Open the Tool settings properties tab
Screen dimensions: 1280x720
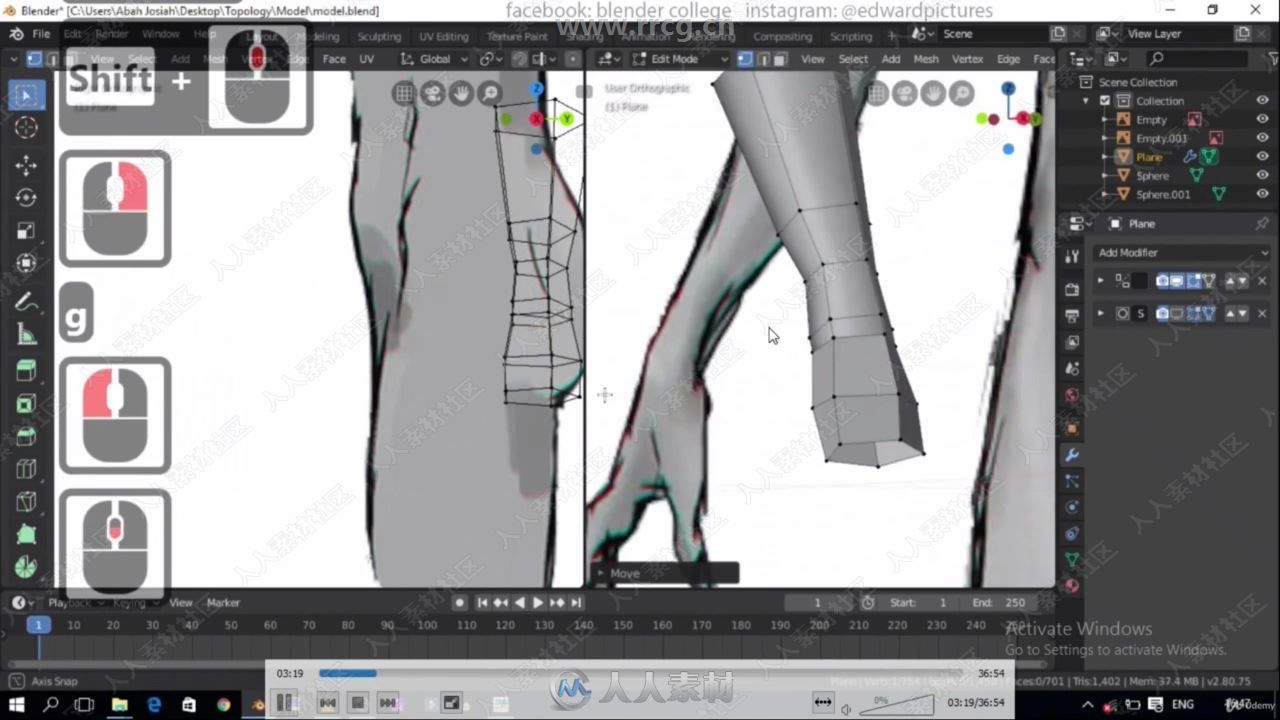point(1072,256)
